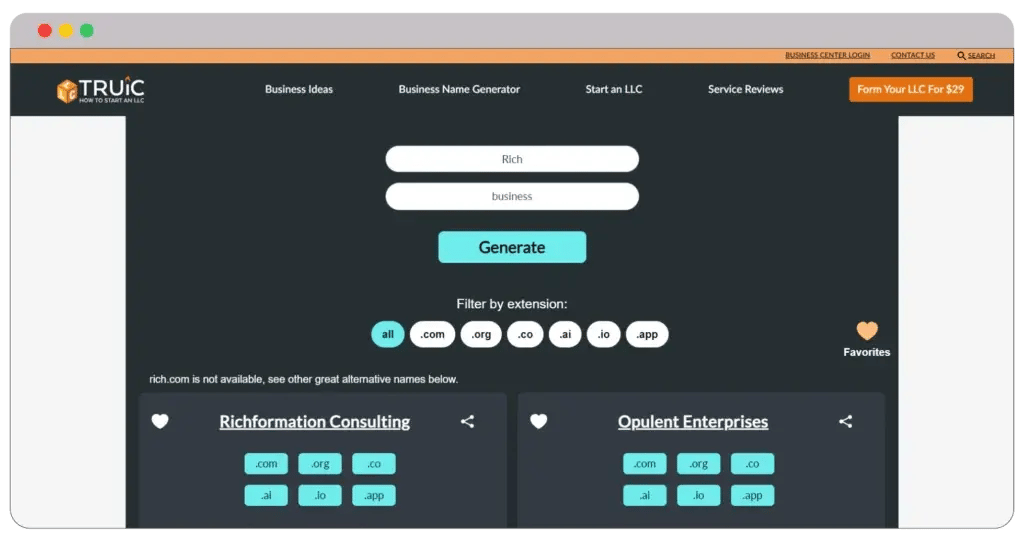Select the 'all' extension filter
This screenshot has height=543, width=1024.
(388, 335)
